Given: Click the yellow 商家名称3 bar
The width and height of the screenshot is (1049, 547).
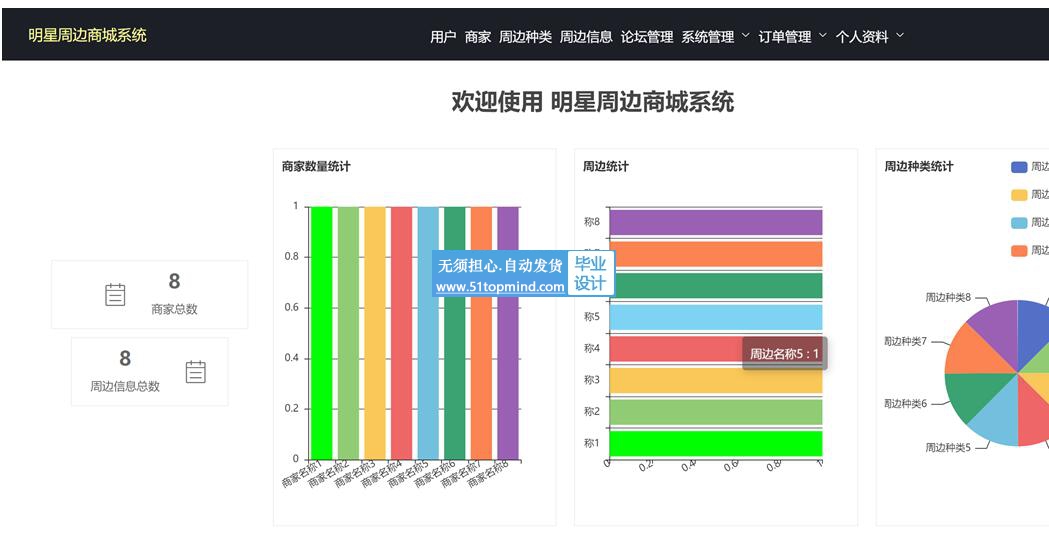Looking at the screenshot, I should point(375,333).
